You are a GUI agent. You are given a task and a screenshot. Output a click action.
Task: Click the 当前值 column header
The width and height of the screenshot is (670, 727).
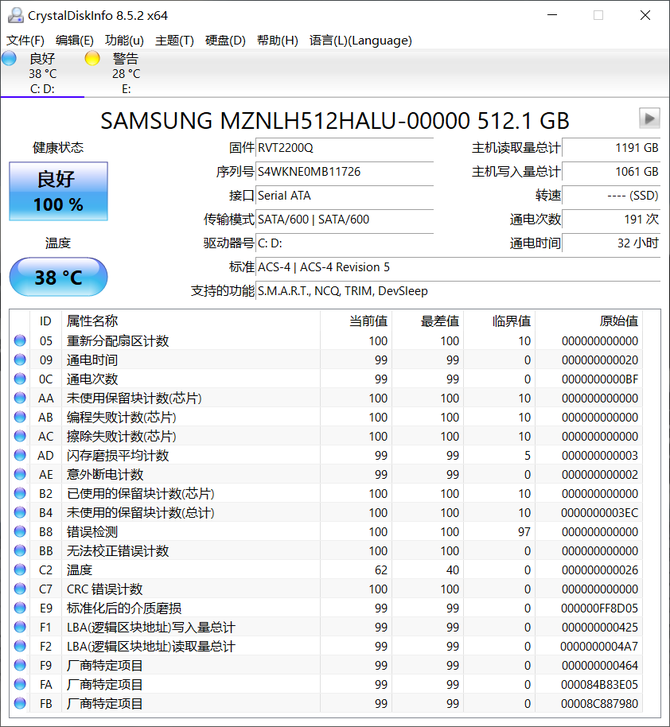point(356,321)
